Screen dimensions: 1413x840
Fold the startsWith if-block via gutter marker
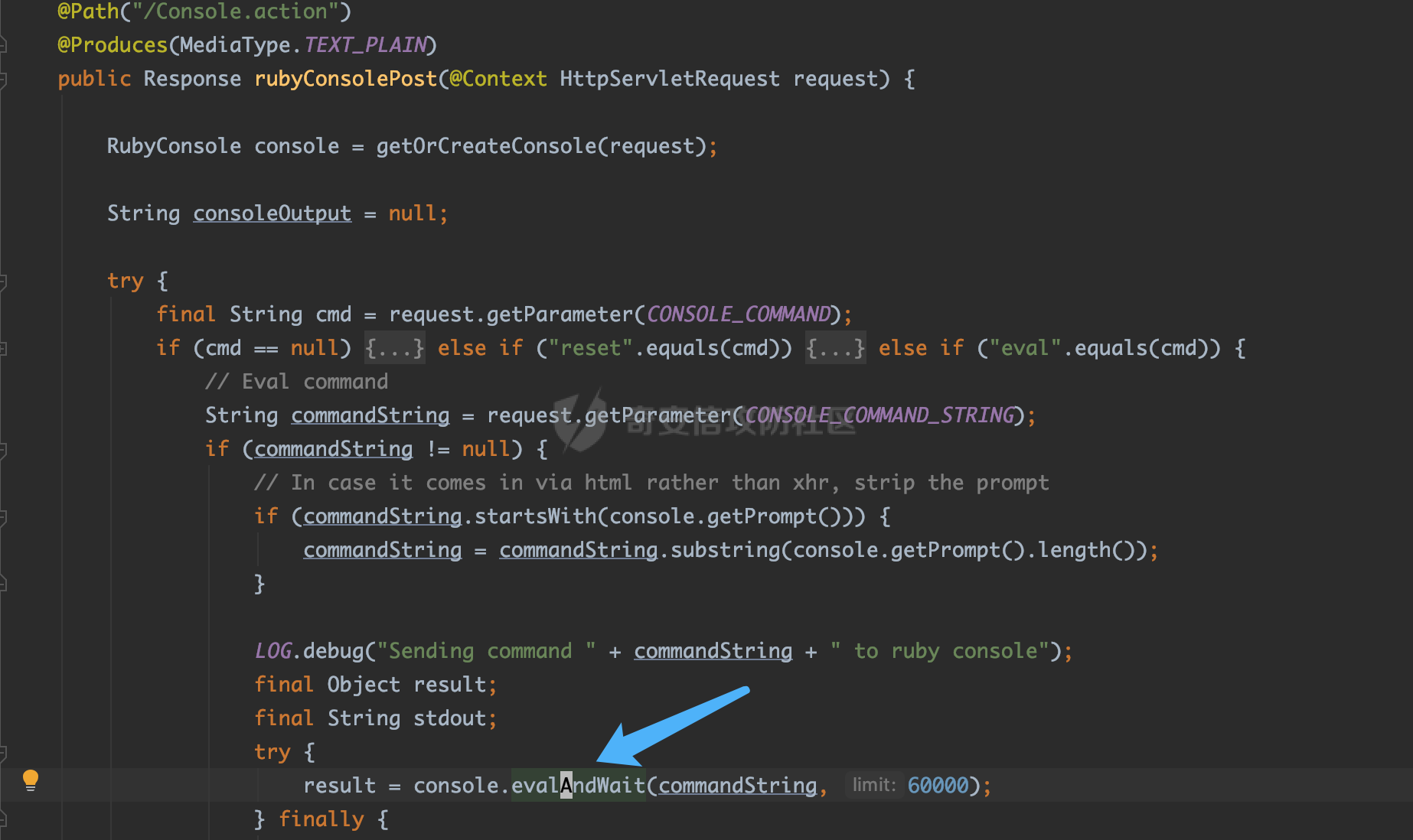[3, 517]
